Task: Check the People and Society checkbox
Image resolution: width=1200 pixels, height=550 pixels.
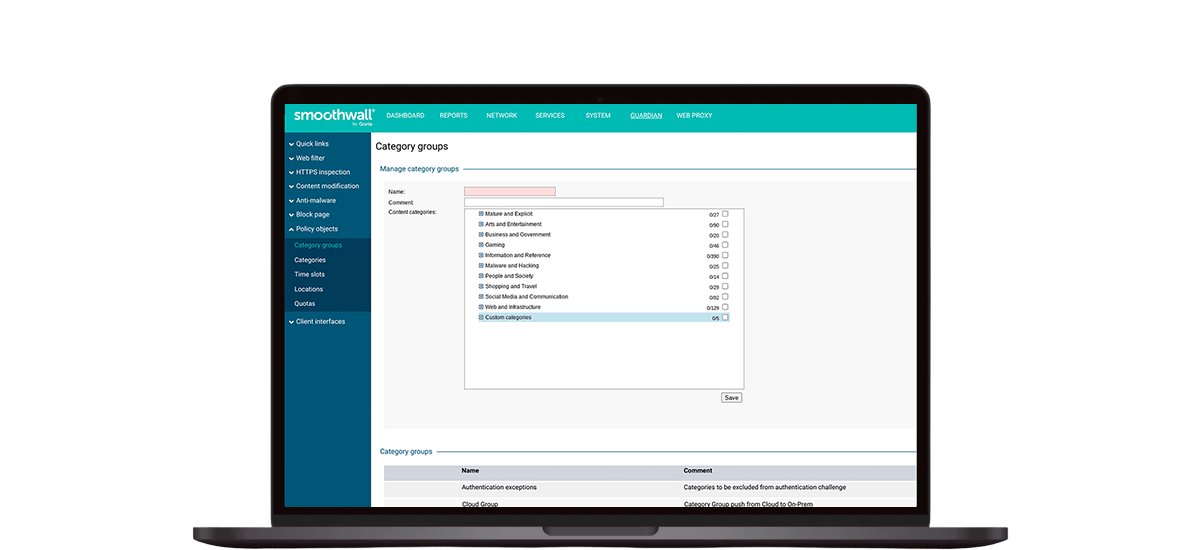Action: click(726, 276)
